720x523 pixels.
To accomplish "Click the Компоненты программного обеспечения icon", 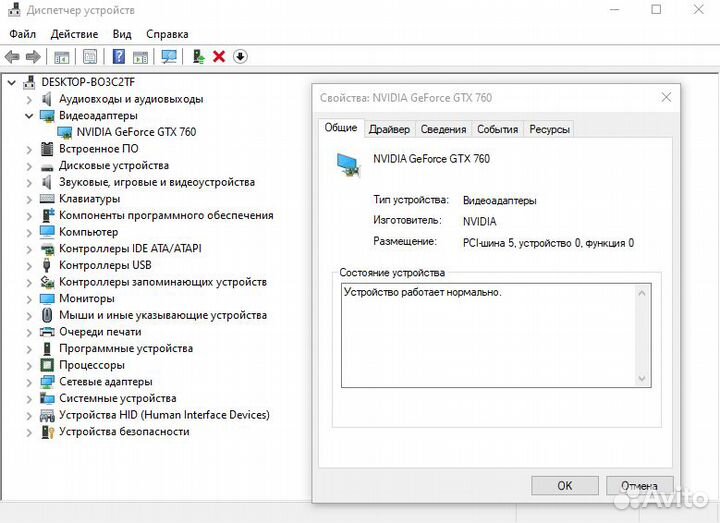I will 48,215.
